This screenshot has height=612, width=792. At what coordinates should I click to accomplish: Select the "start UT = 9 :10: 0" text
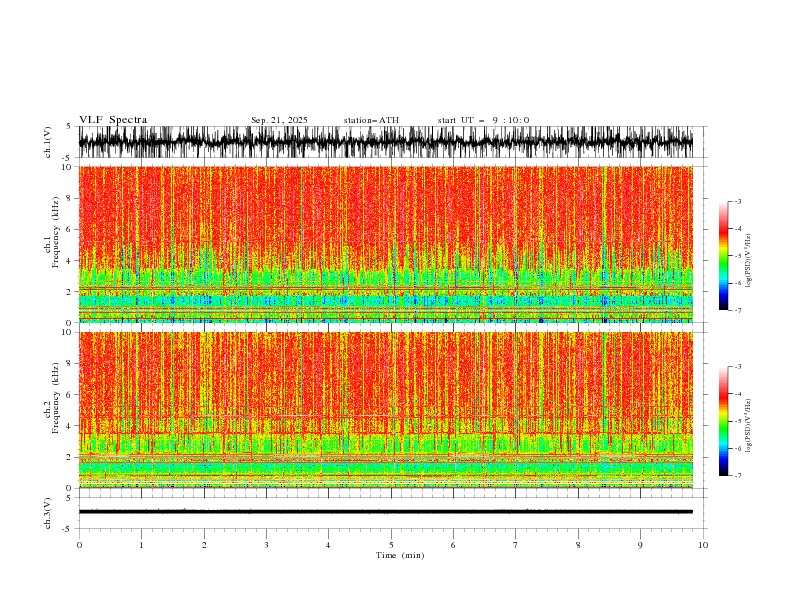click(x=483, y=120)
